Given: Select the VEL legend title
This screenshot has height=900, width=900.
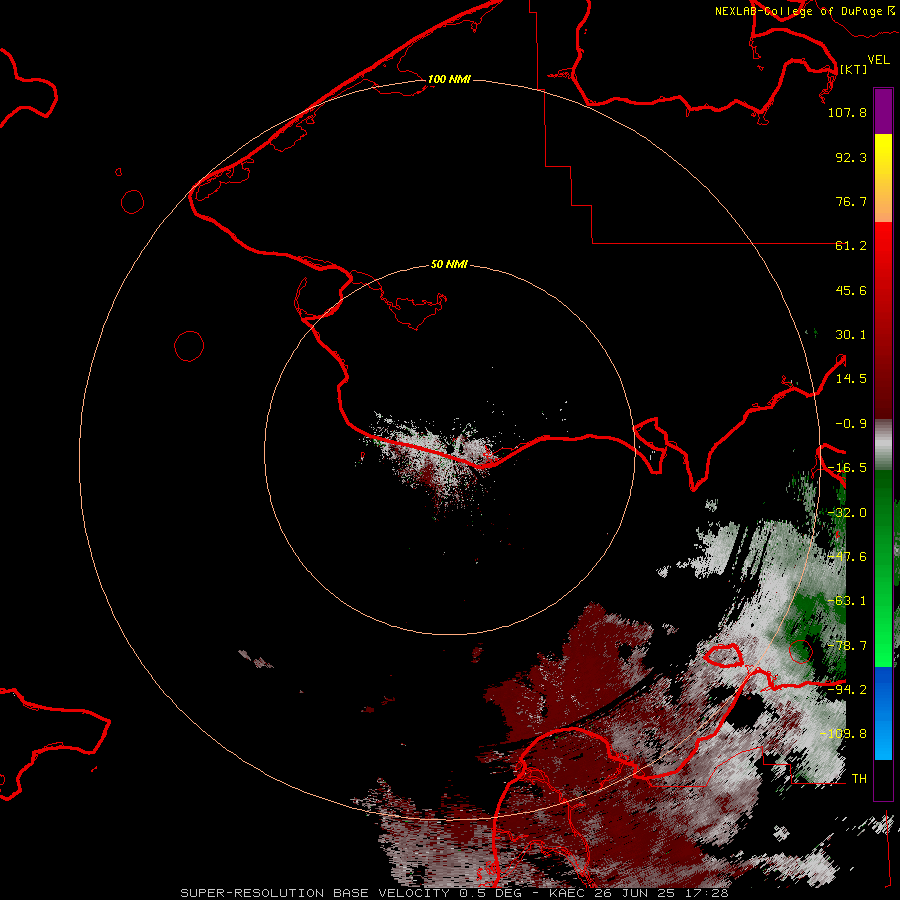Looking at the screenshot, I should [879, 60].
